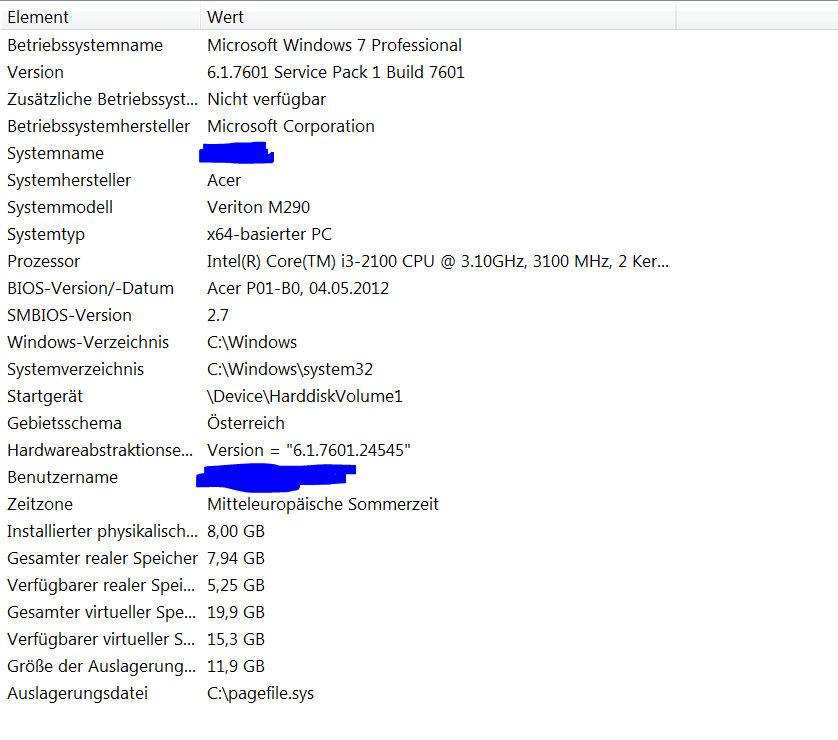Click the '8,00 GB' value
Viewport: 838px width, 740px height.
[x=236, y=531]
